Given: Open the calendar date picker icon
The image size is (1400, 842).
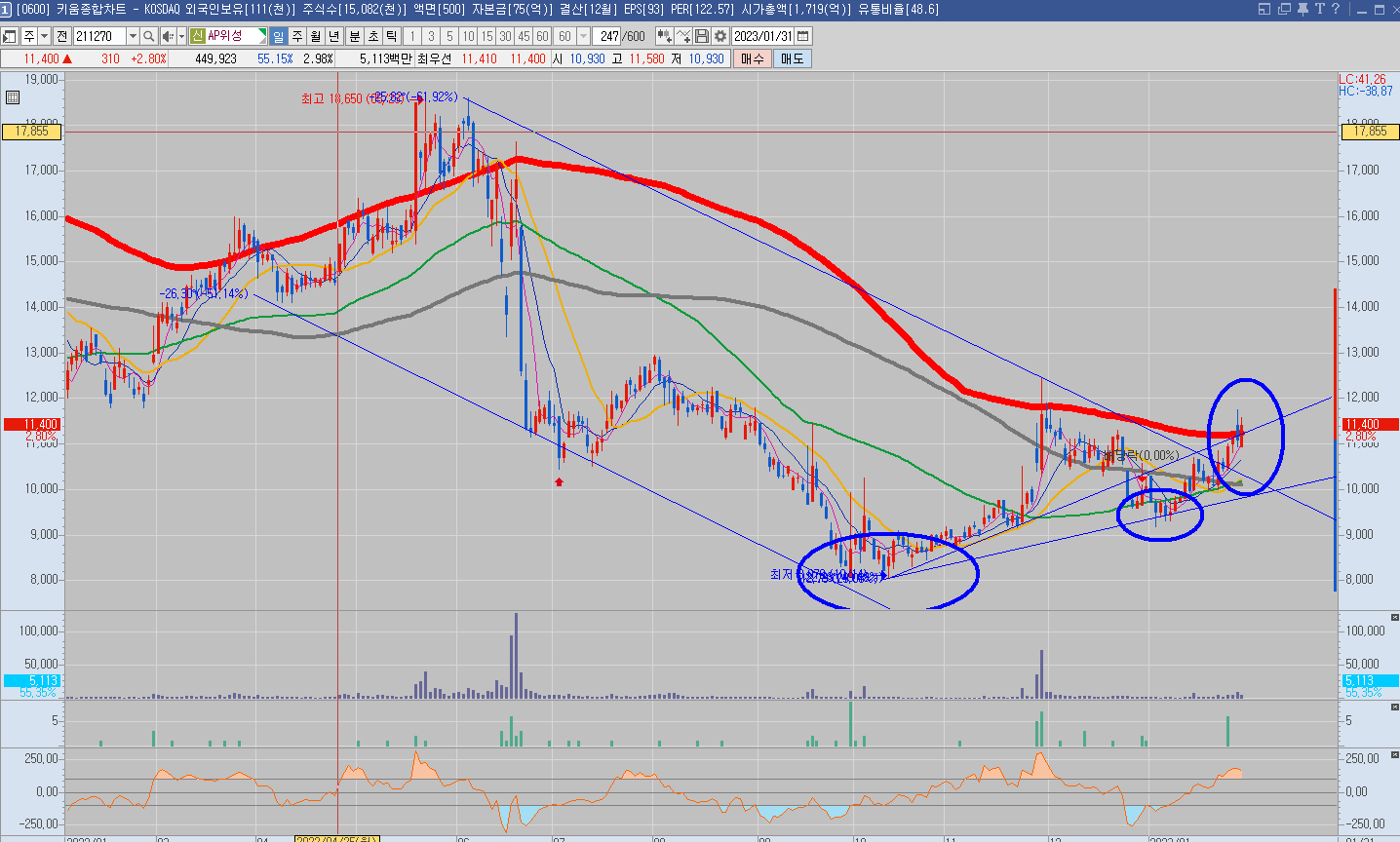Looking at the screenshot, I should [803, 36].
